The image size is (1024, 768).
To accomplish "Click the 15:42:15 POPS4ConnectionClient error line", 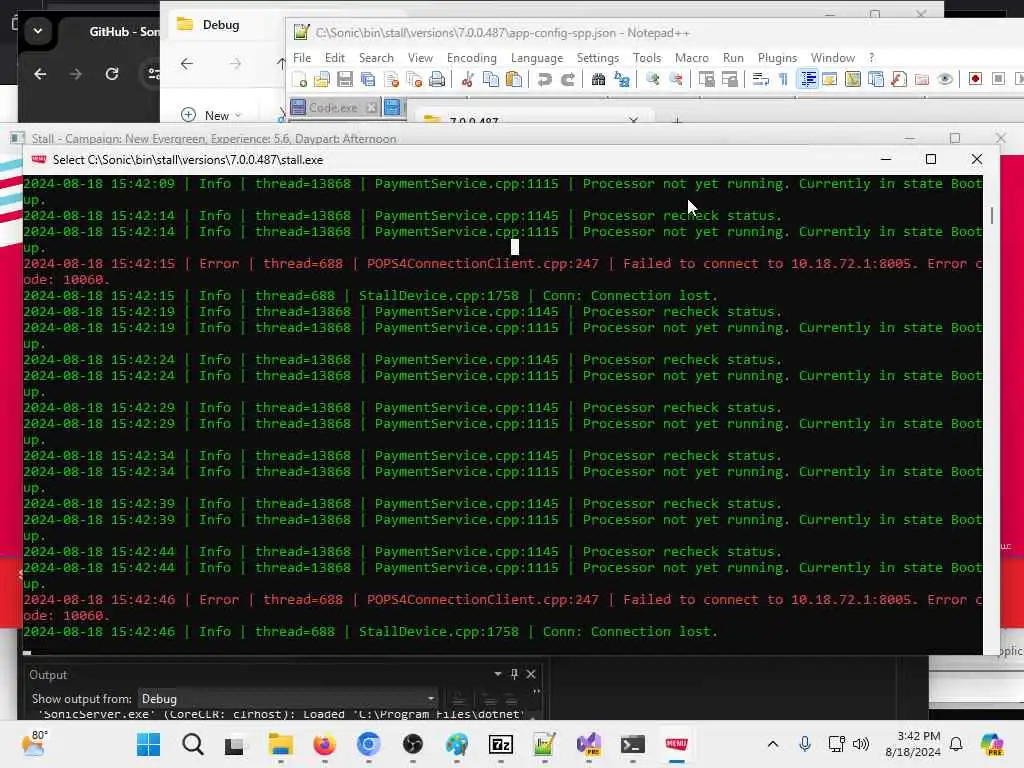I will (503, 272).
